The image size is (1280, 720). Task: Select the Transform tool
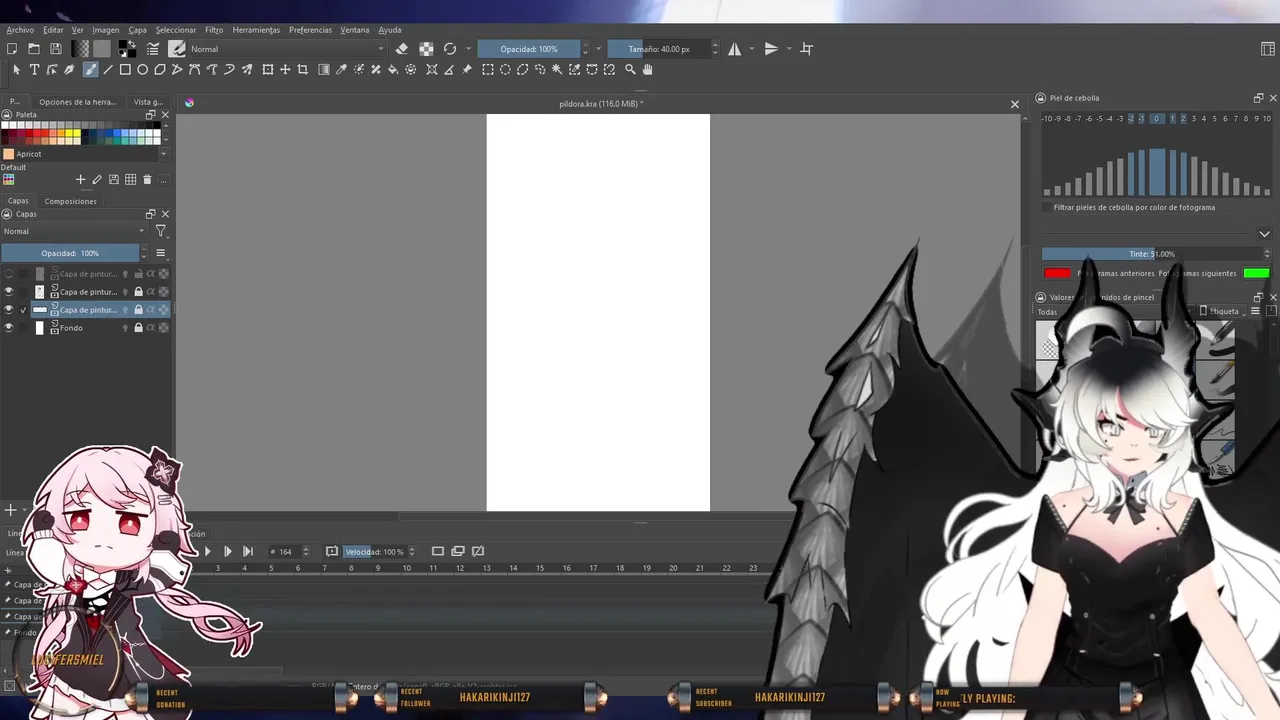pos(267,69)
